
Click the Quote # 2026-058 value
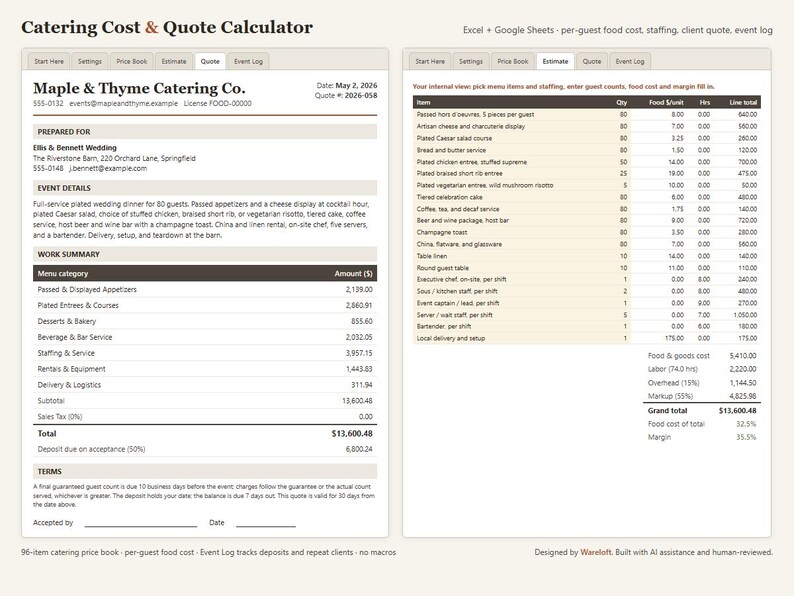tap(361, 95)
